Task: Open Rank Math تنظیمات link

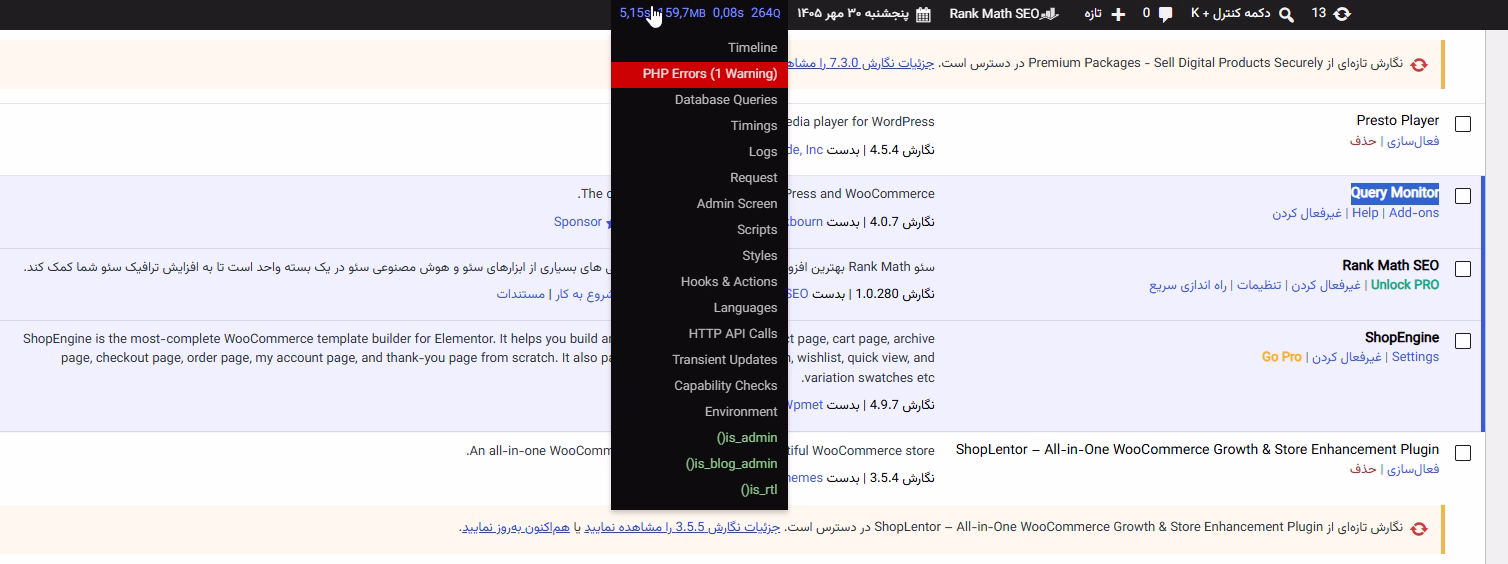Action: (1259, 285)
